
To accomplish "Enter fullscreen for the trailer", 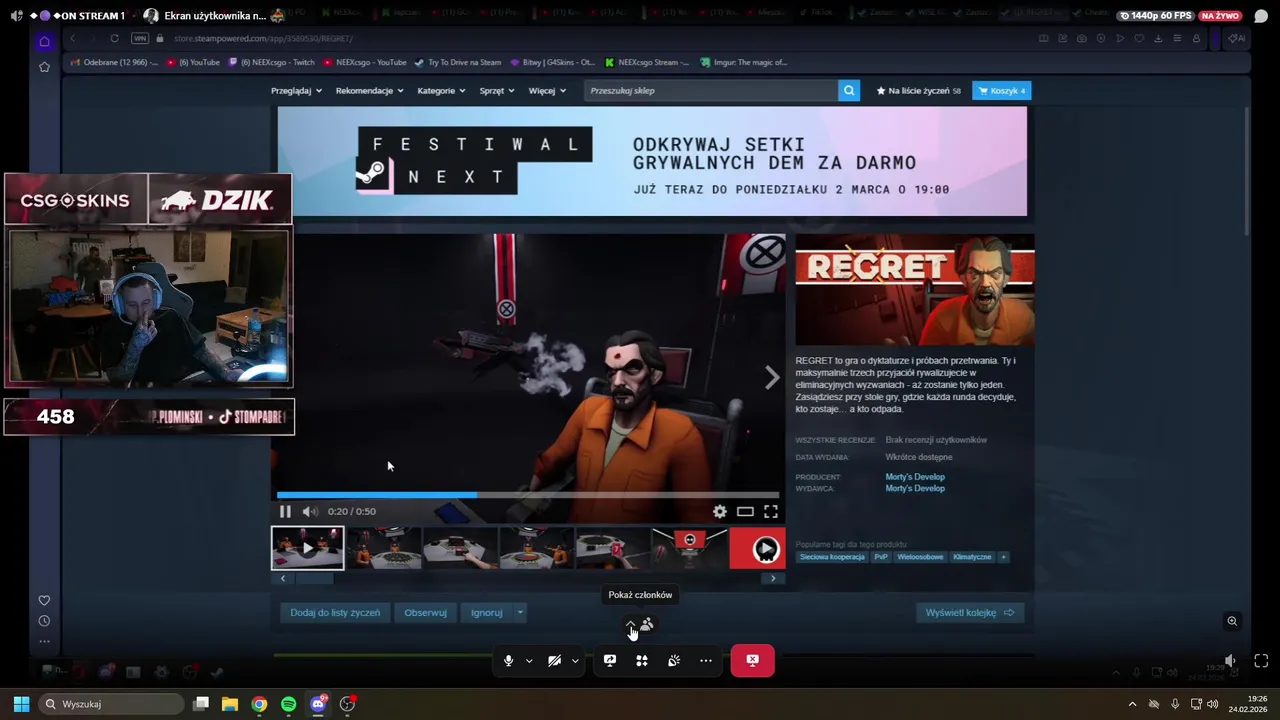I will tap(771, 511).
